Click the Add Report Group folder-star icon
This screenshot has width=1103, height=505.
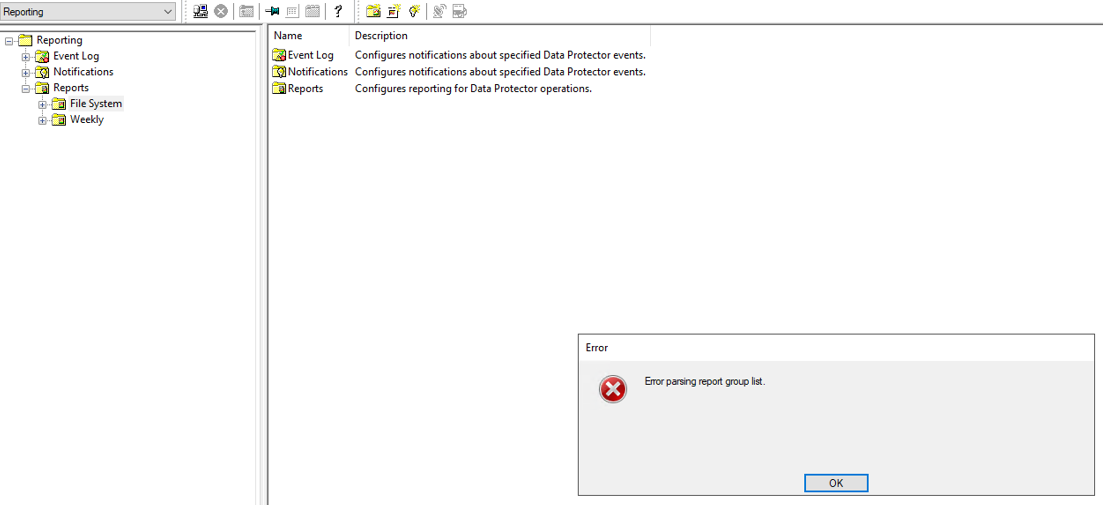[x=373, y=11]
